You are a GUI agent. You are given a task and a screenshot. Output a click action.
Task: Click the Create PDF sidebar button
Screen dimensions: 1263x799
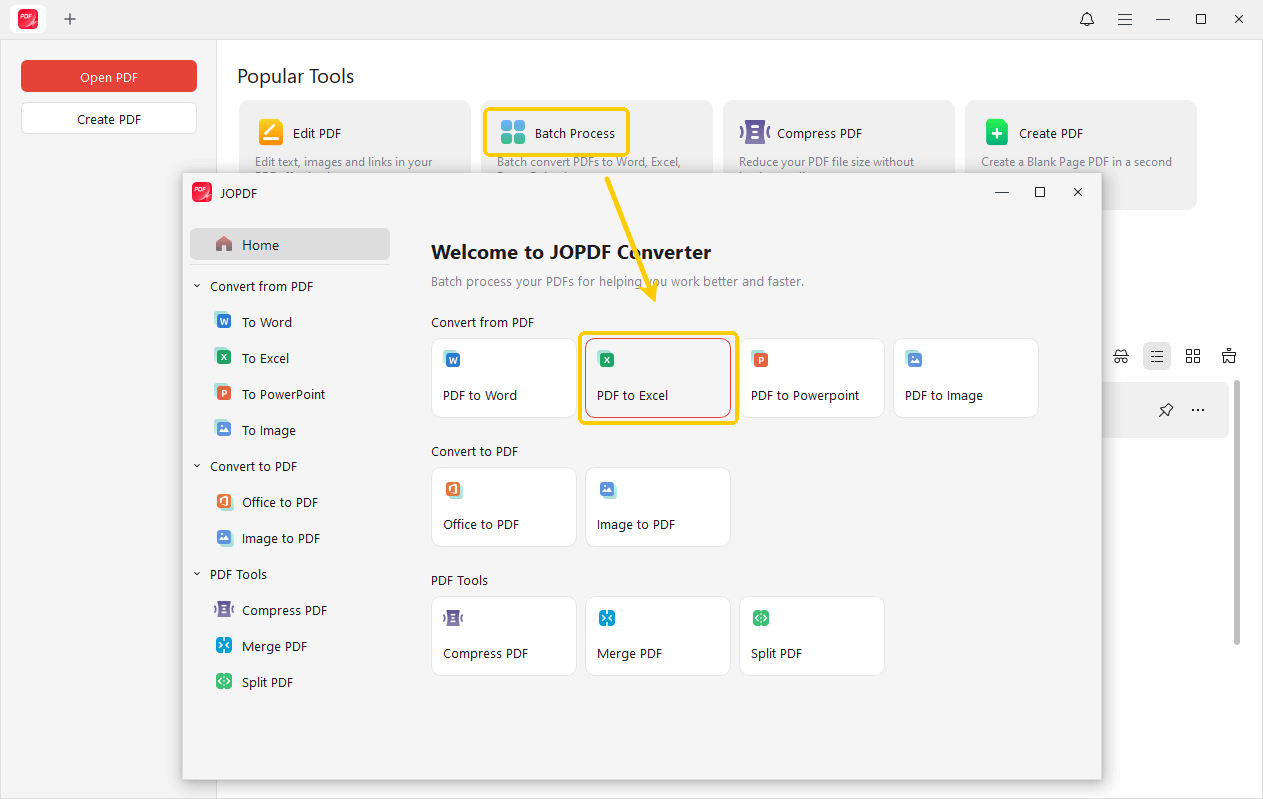109,119
